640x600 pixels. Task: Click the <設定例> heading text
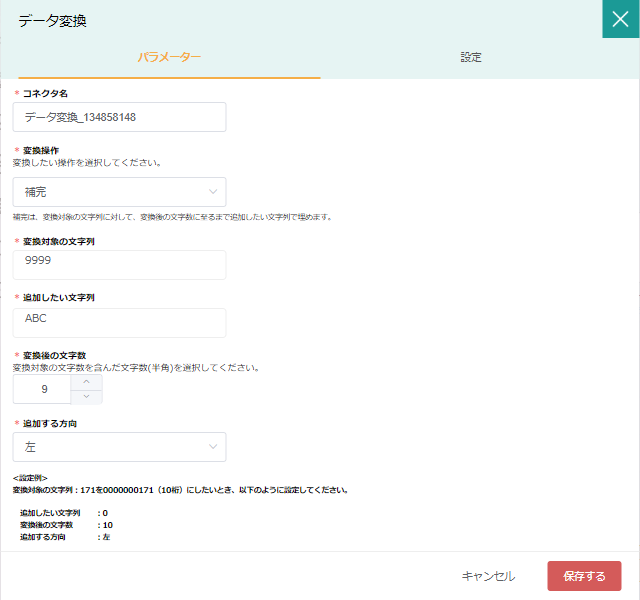pos(30,478)
